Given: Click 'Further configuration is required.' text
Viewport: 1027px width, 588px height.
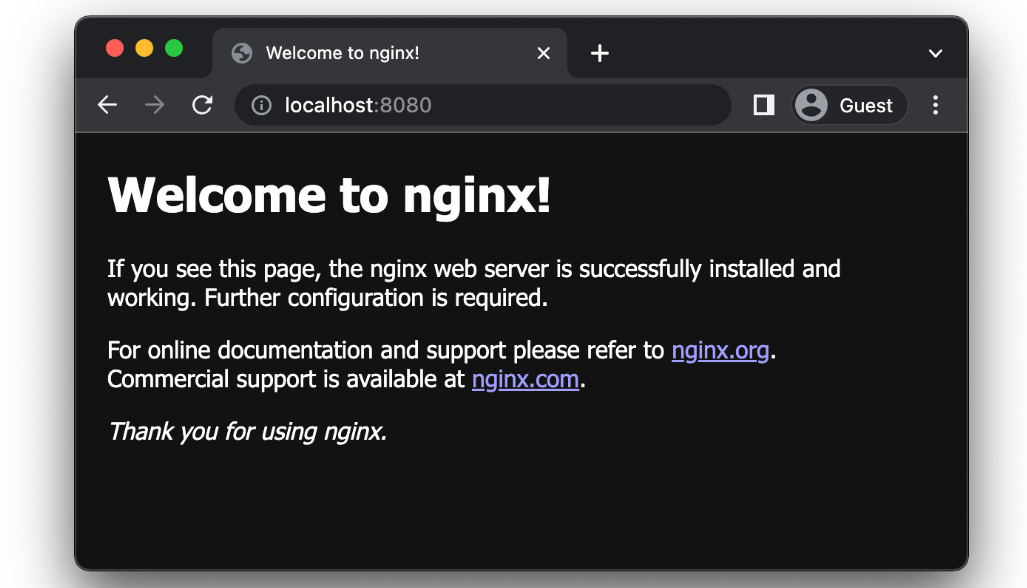Looking at the screenshot, I should tap(376, 298).
